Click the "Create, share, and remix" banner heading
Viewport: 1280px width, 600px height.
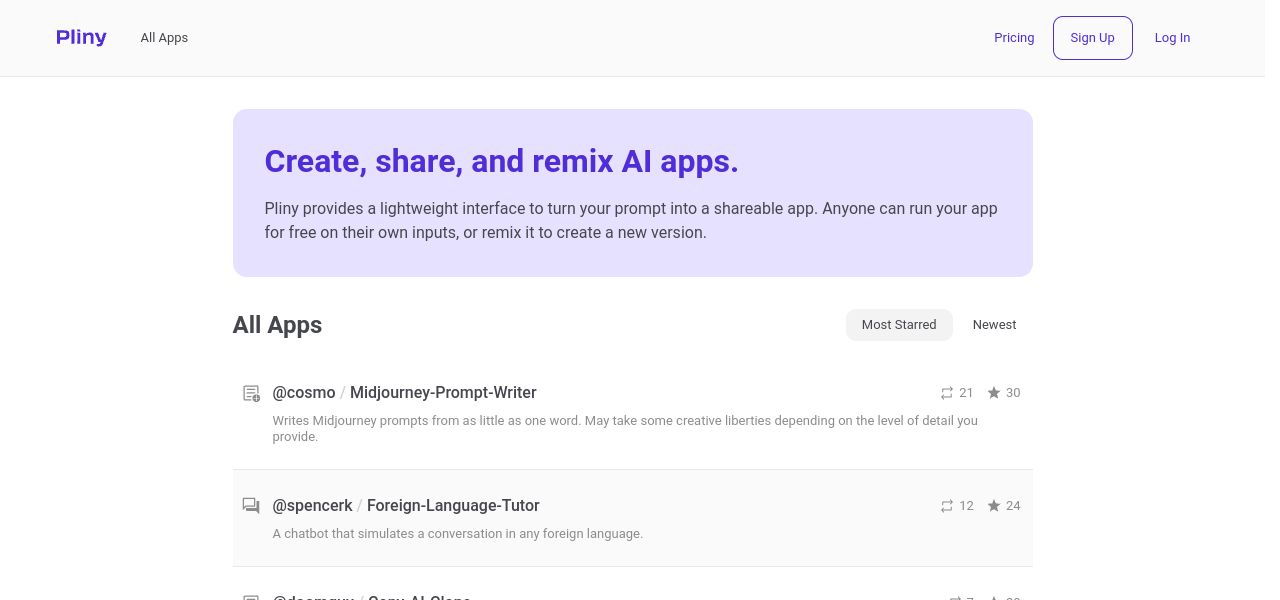(x=501, y=162)
